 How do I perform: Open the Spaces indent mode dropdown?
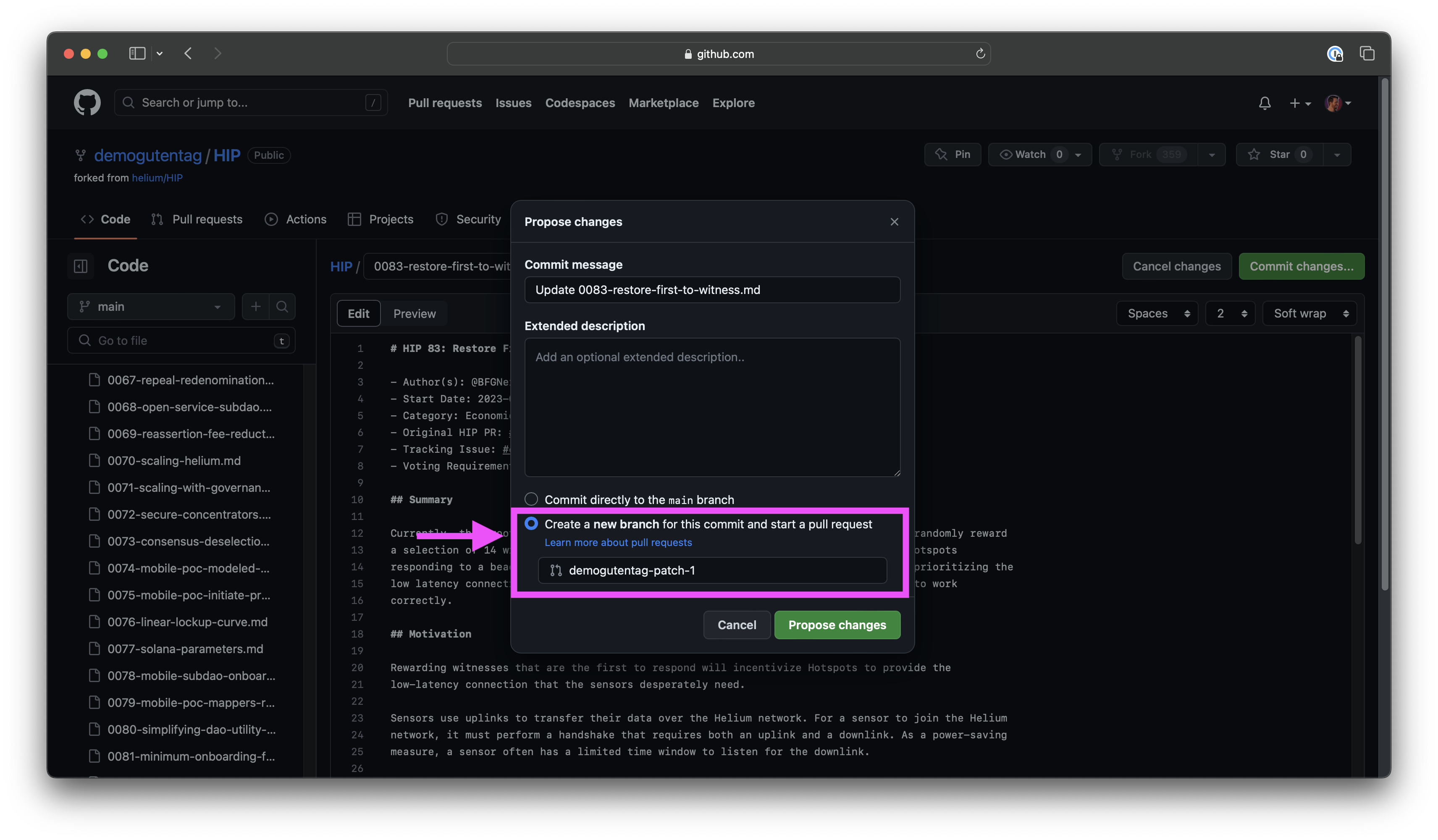(x=1157, y=314)
